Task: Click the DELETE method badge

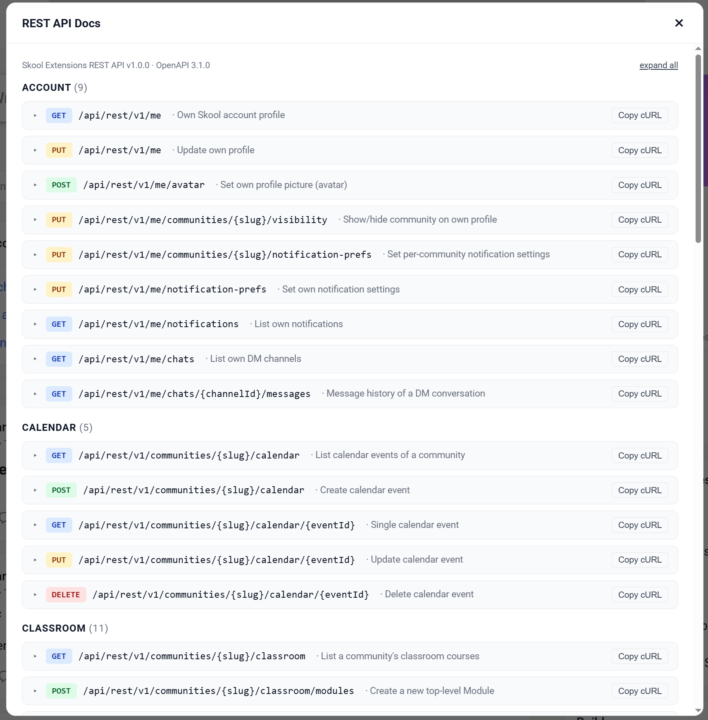Action: tap(66, 595)
